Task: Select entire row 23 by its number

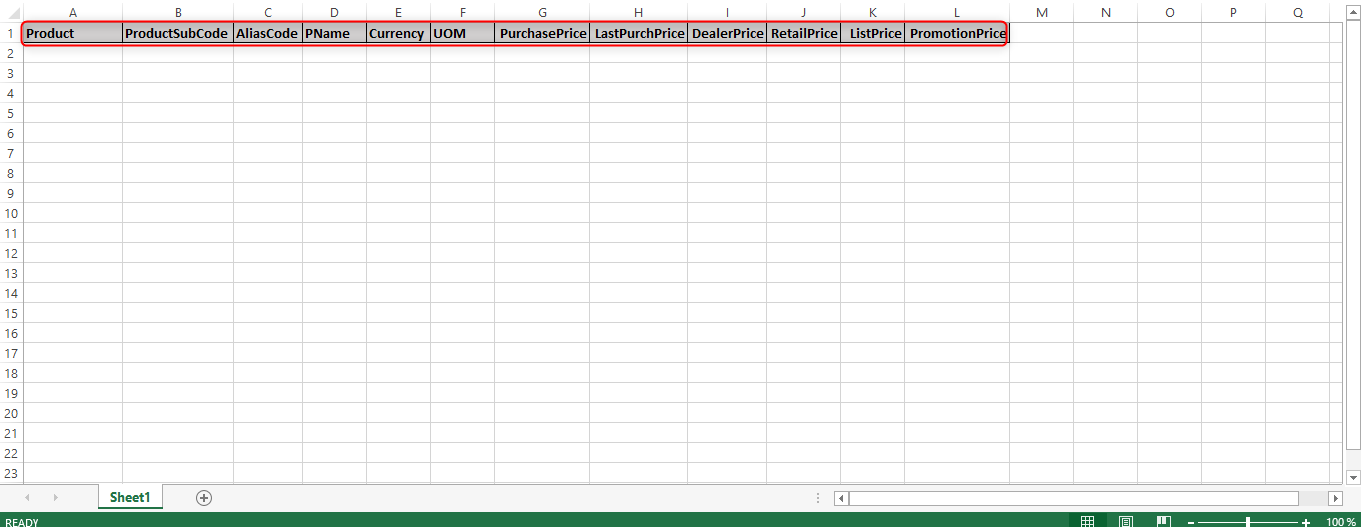Action: point(11,473)
